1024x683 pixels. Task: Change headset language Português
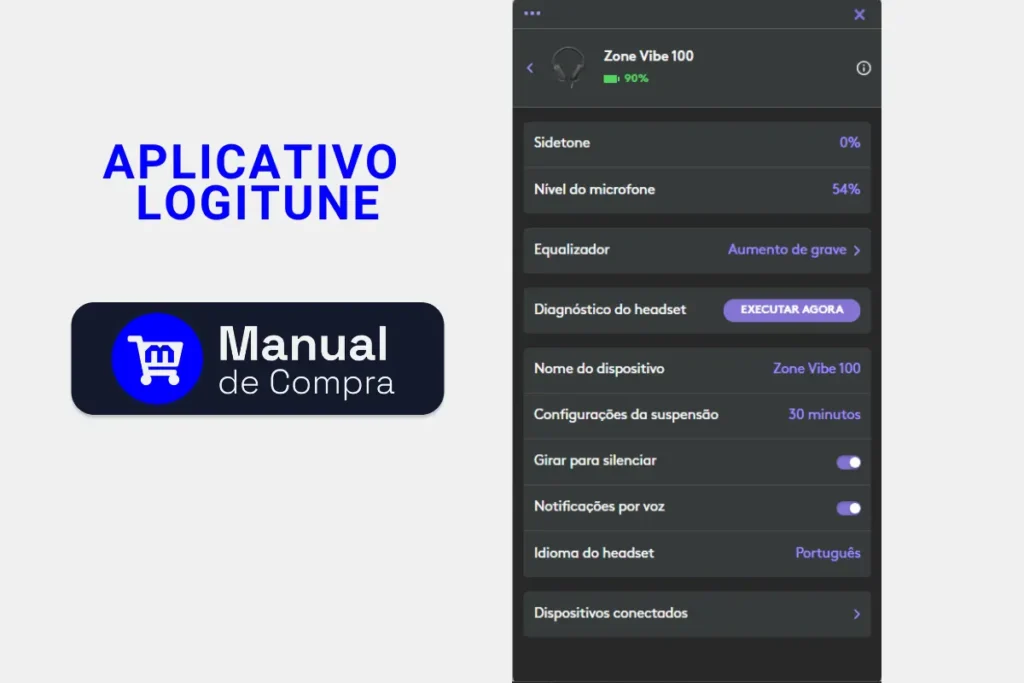pyautogui.click(x=827, y=553)
